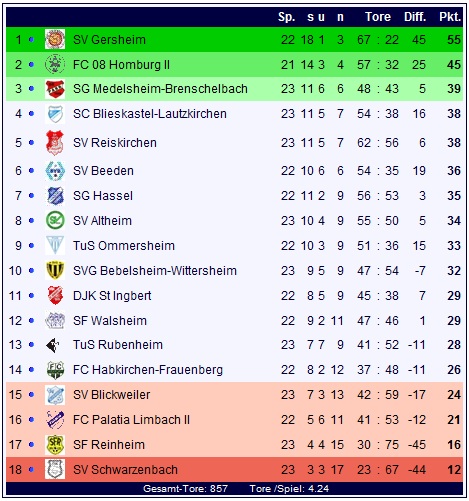This screenshot has height=501, width=469.
Task: Click the FC Habkirchen-Frauenberg green crest
Action: 55,369
